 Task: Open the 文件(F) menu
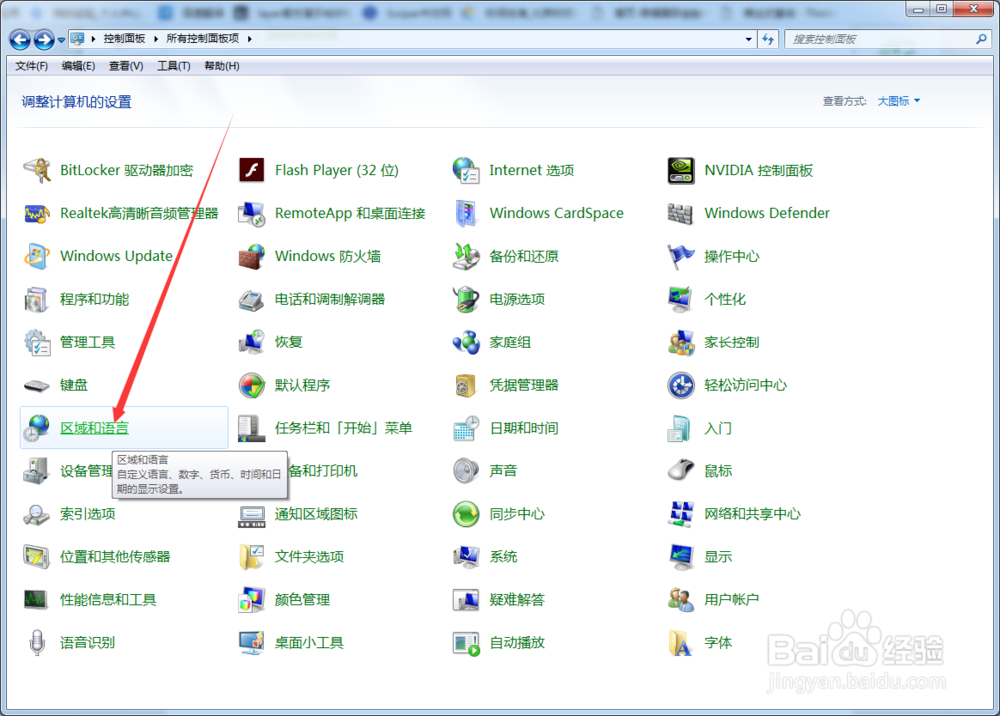tap(31, 66)
